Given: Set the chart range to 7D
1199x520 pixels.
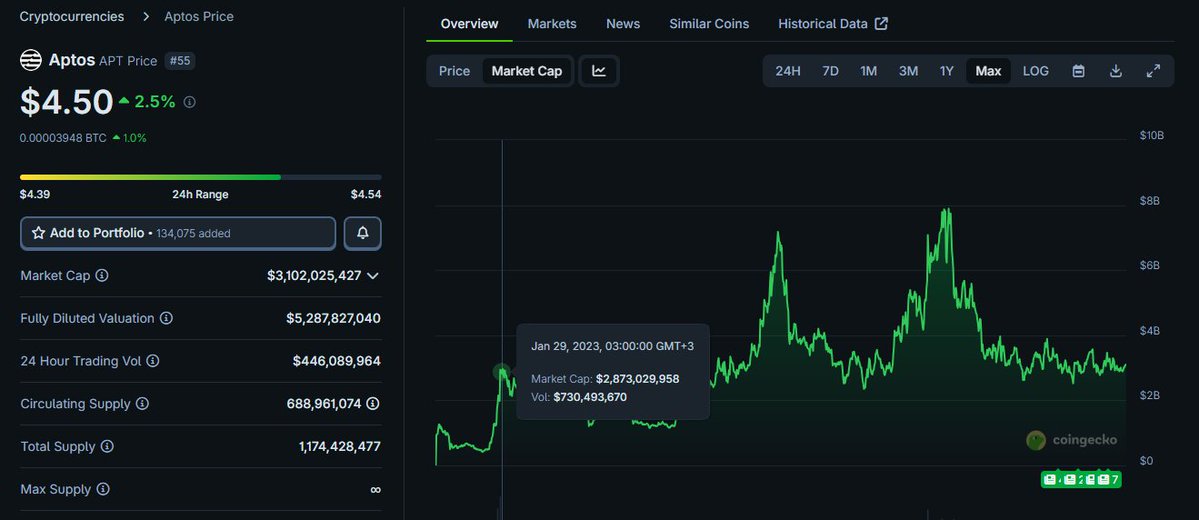Looking at the screenshot, I should click(830, 71).
